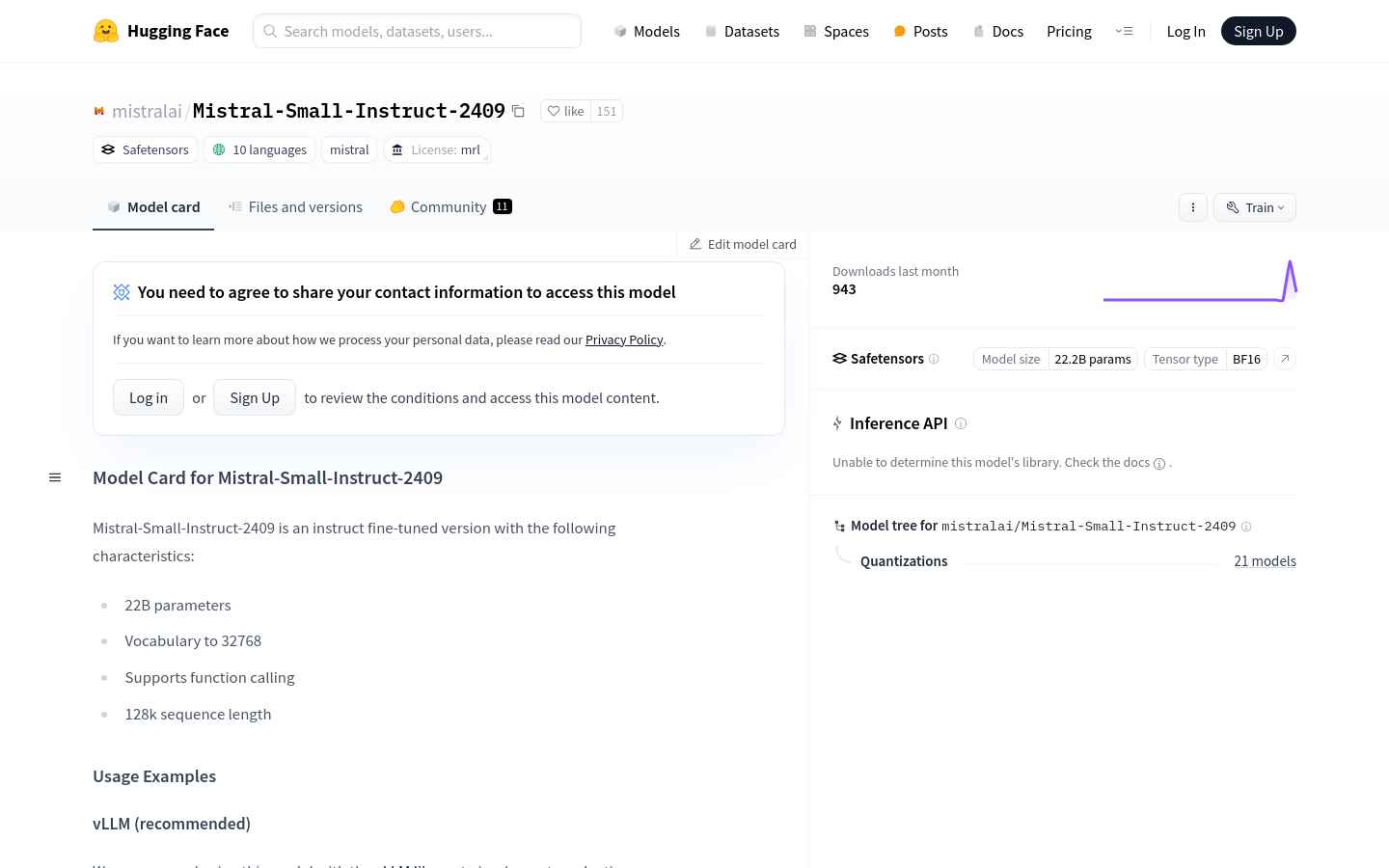This screenshot has height=868, width=1389.
Task: Open the three-dot more options menu
Action: tap(1193, 207)
